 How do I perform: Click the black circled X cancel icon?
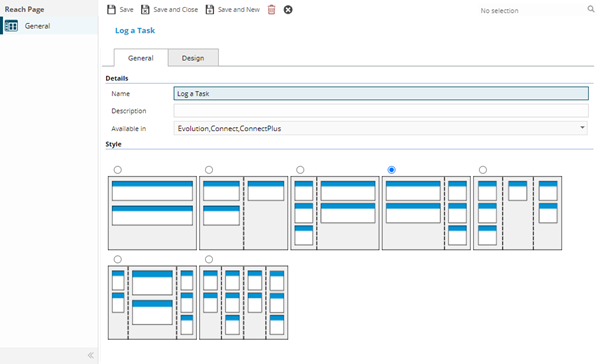pos(288,10)
